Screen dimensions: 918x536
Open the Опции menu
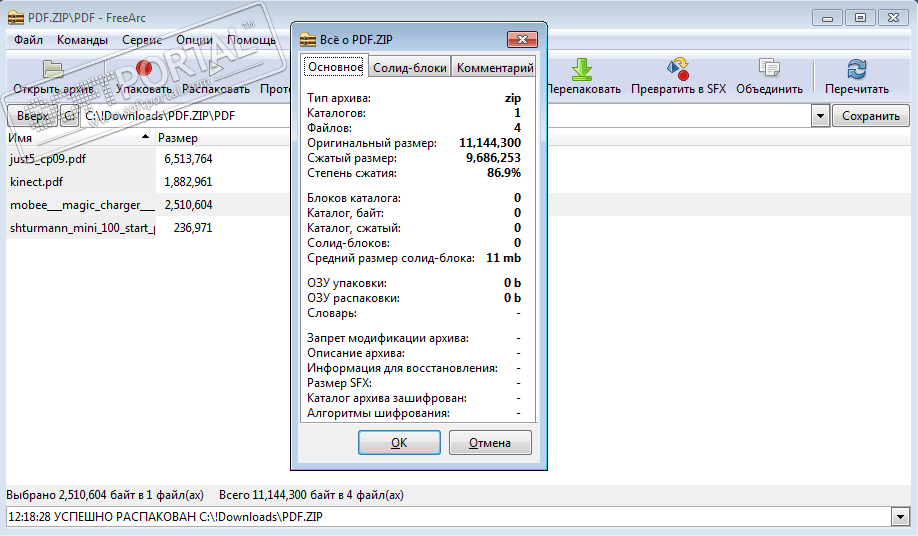click(x=194, y=40)
